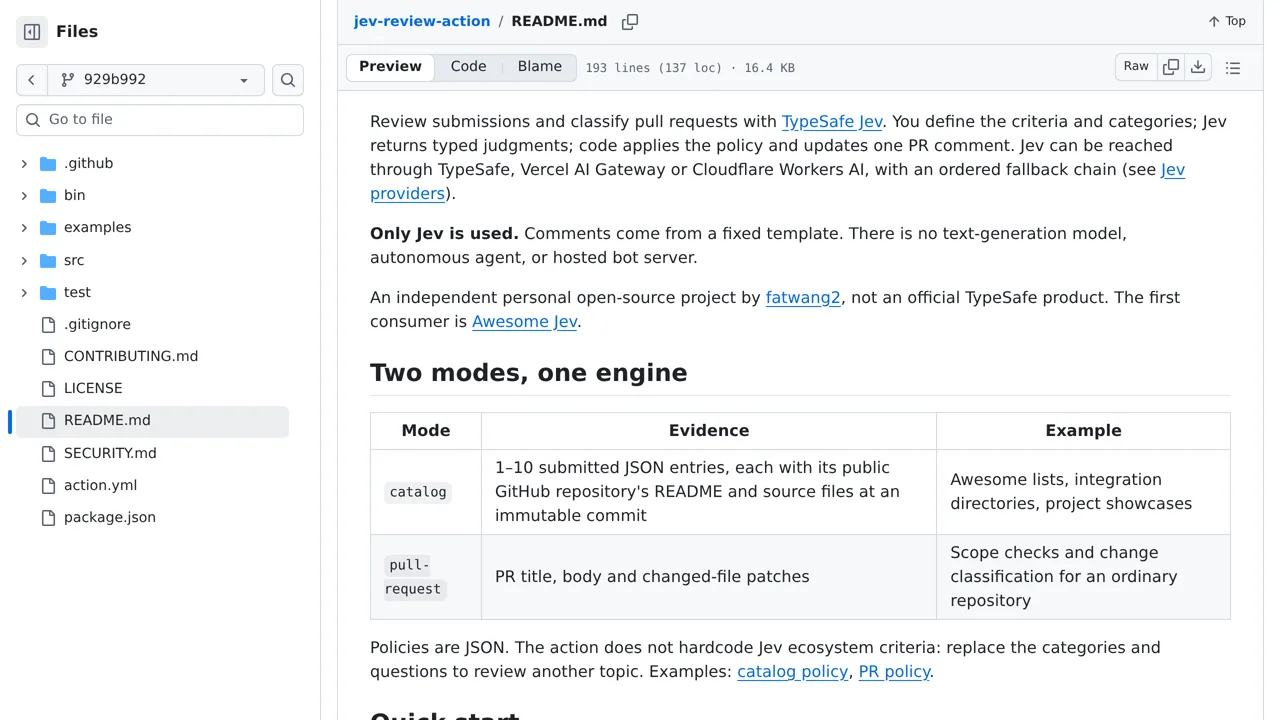This screenshot has width=1280, height=720.
Task: Click the LICENSE file icon
Action: coord(48,389)
